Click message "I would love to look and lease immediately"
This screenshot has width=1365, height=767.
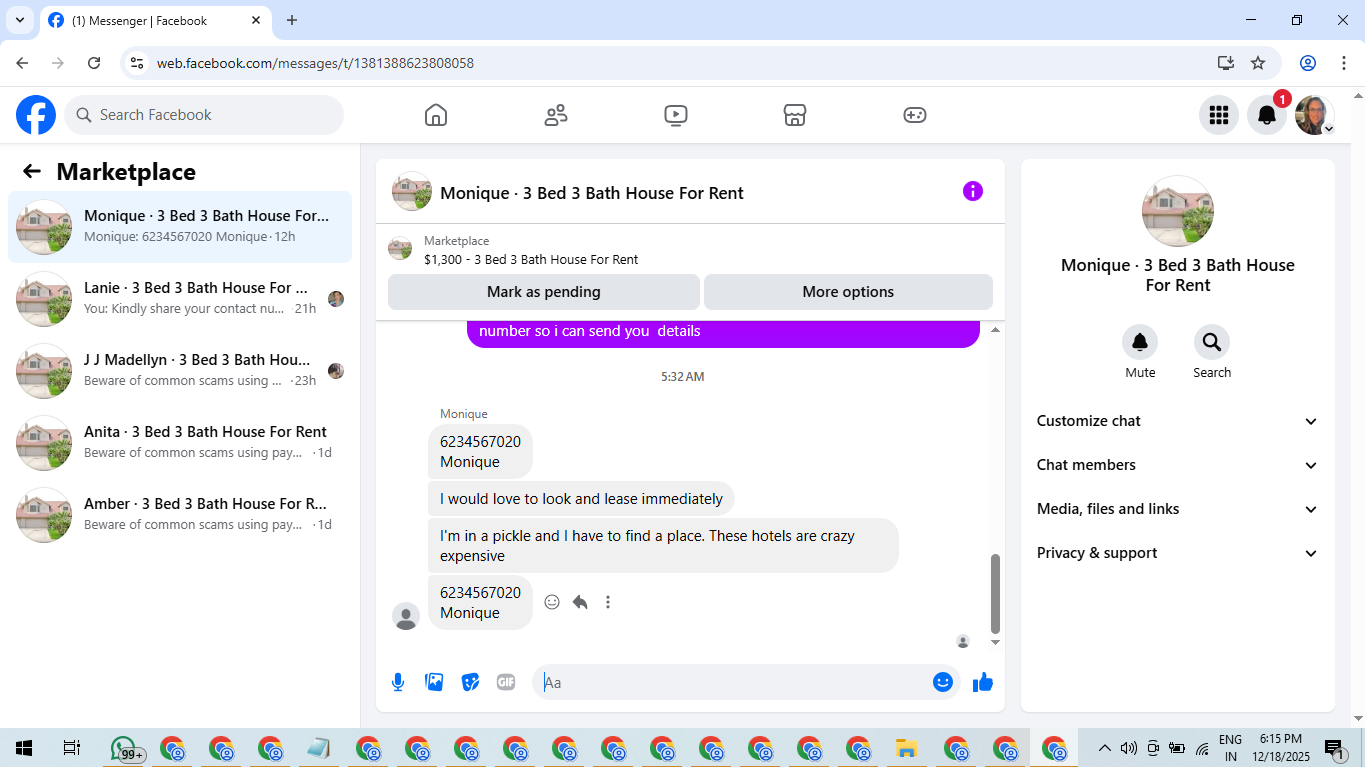coord(581,499)
